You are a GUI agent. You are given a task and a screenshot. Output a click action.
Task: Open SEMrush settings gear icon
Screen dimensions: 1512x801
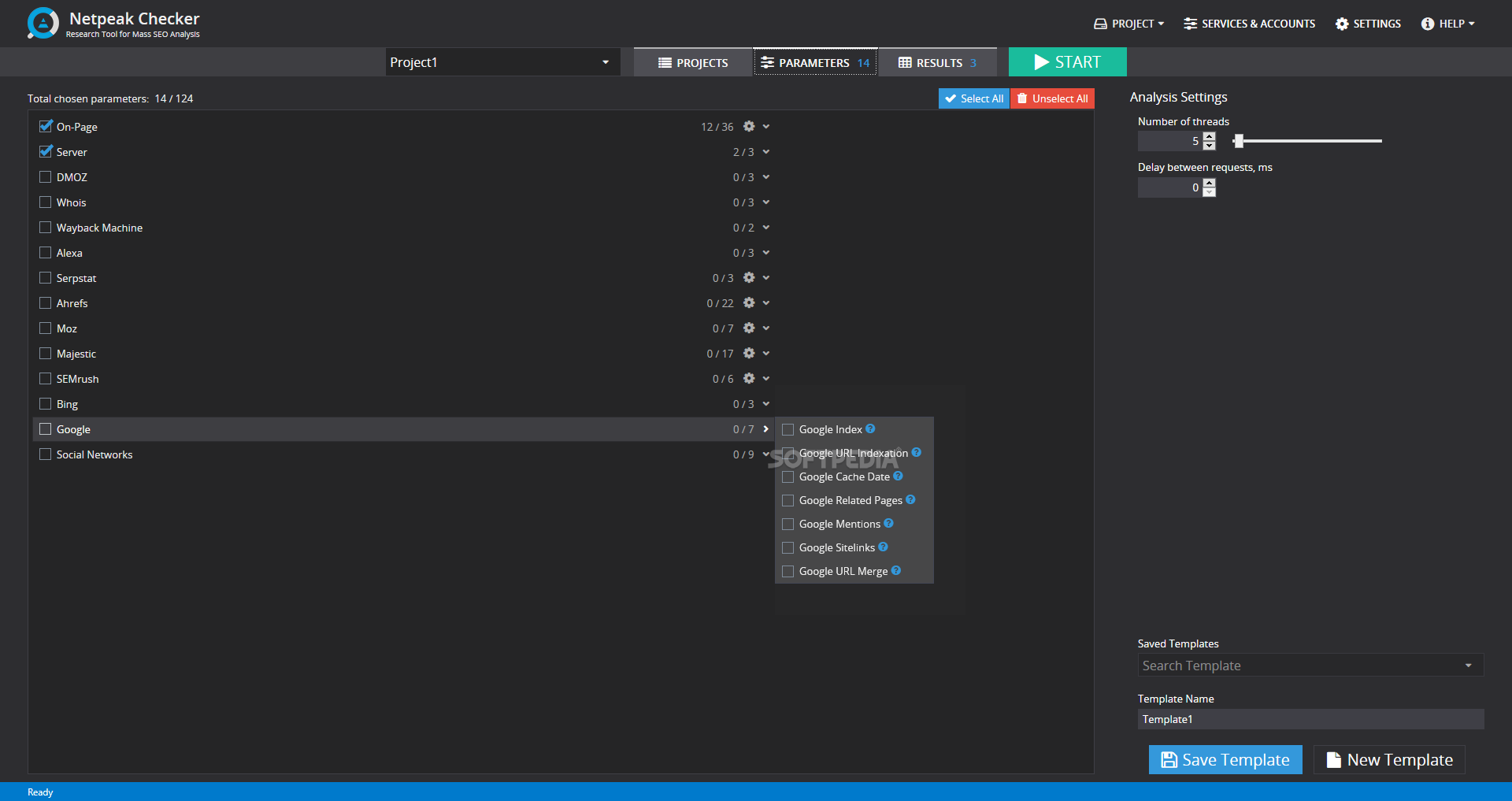(x=749, y=378)
